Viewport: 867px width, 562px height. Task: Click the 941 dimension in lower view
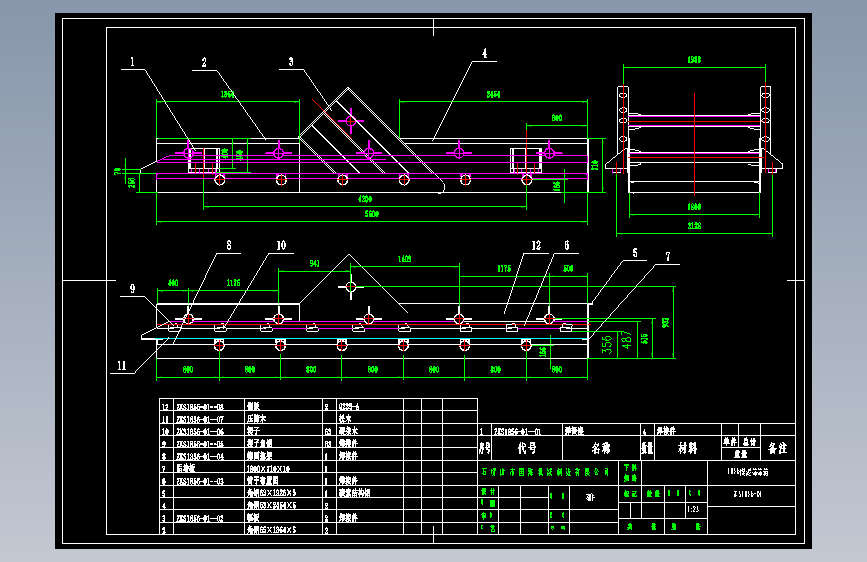coord(315,263)
